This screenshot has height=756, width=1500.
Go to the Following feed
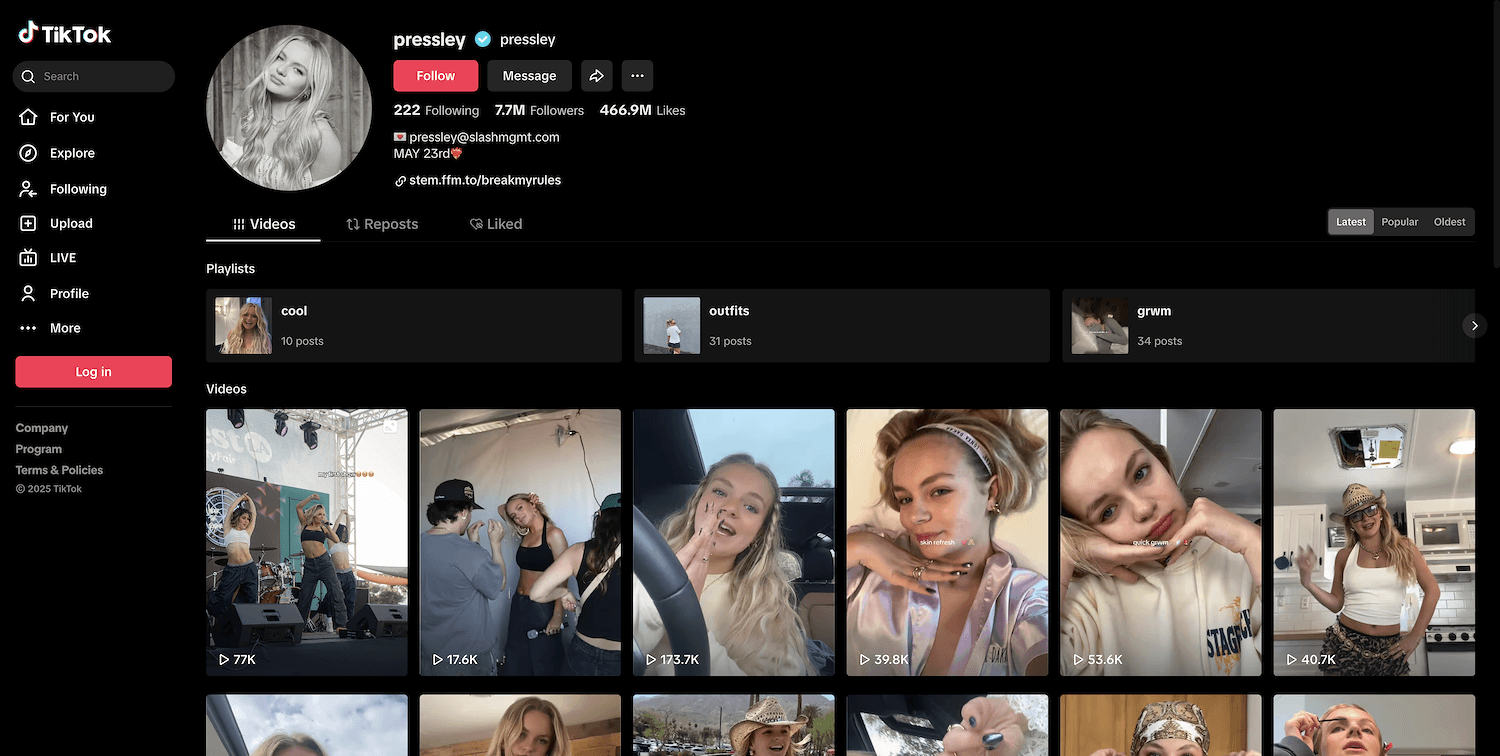pos(77,189)
